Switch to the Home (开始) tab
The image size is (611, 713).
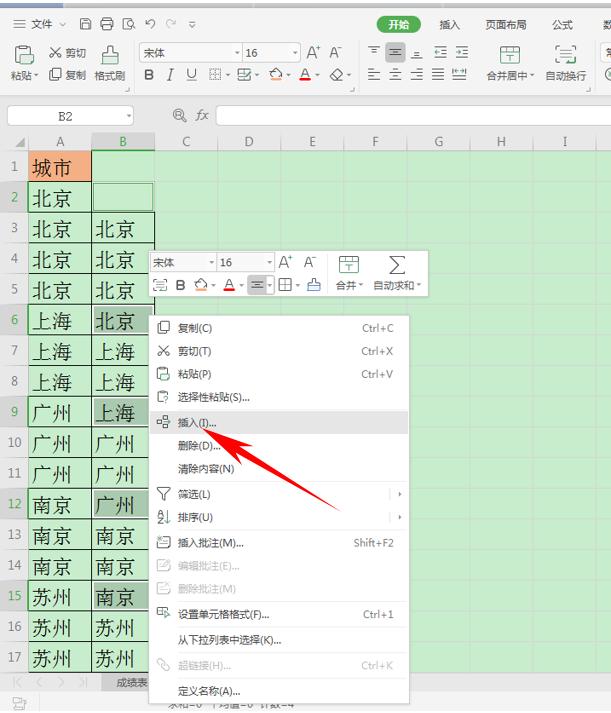coord(398,25)
